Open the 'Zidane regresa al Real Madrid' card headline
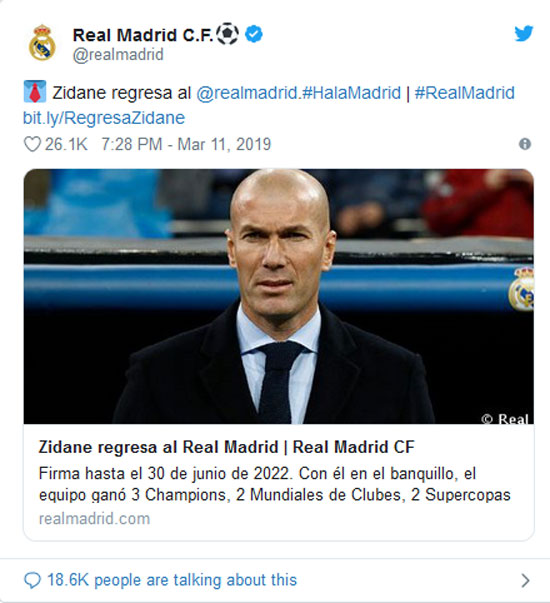This screenshot has height=603, width=550. 227,447
